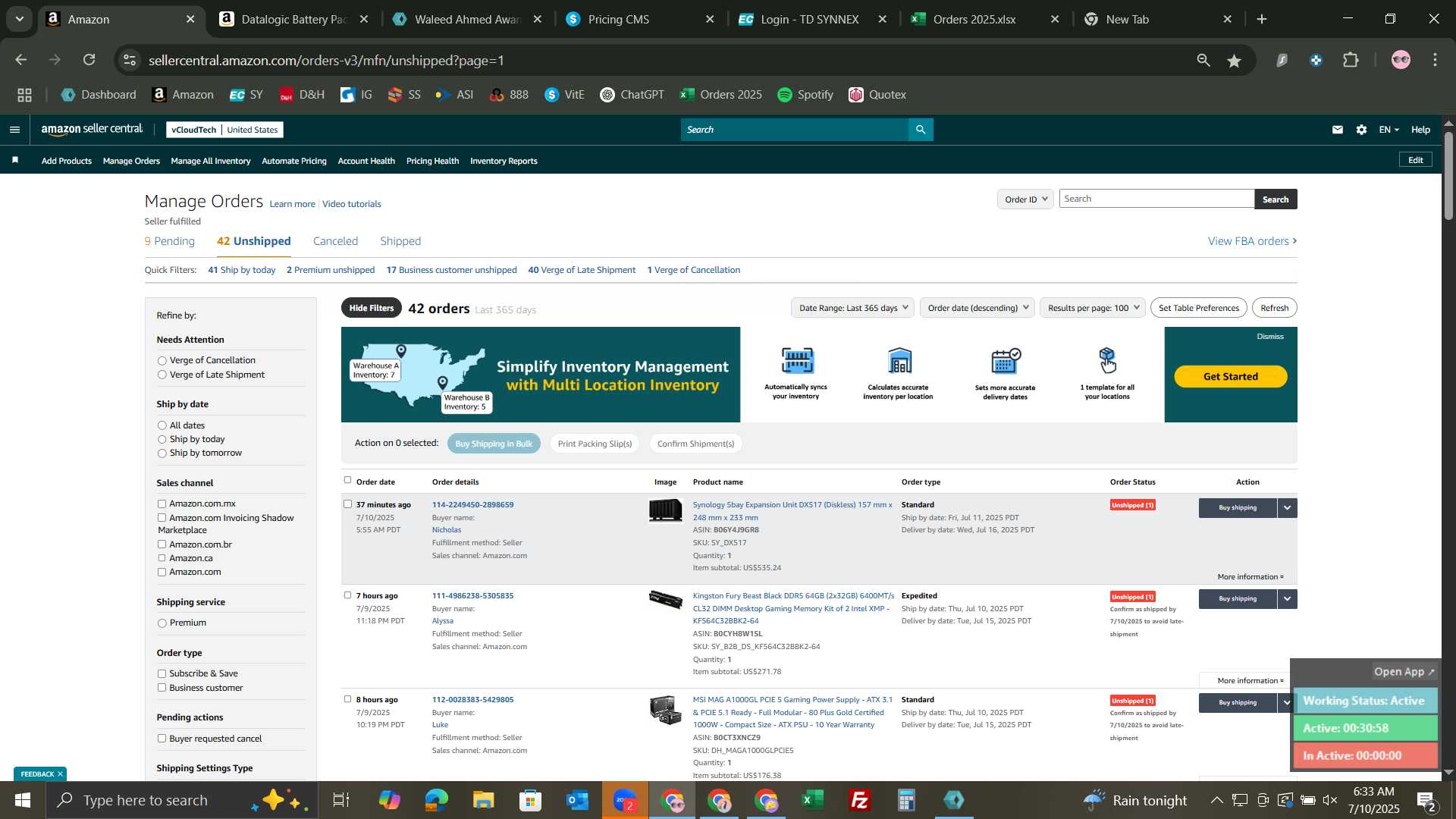The image size is (1456, 819).
Task: Select the Verge of Cancellation radio button
Action: (162, 361)
